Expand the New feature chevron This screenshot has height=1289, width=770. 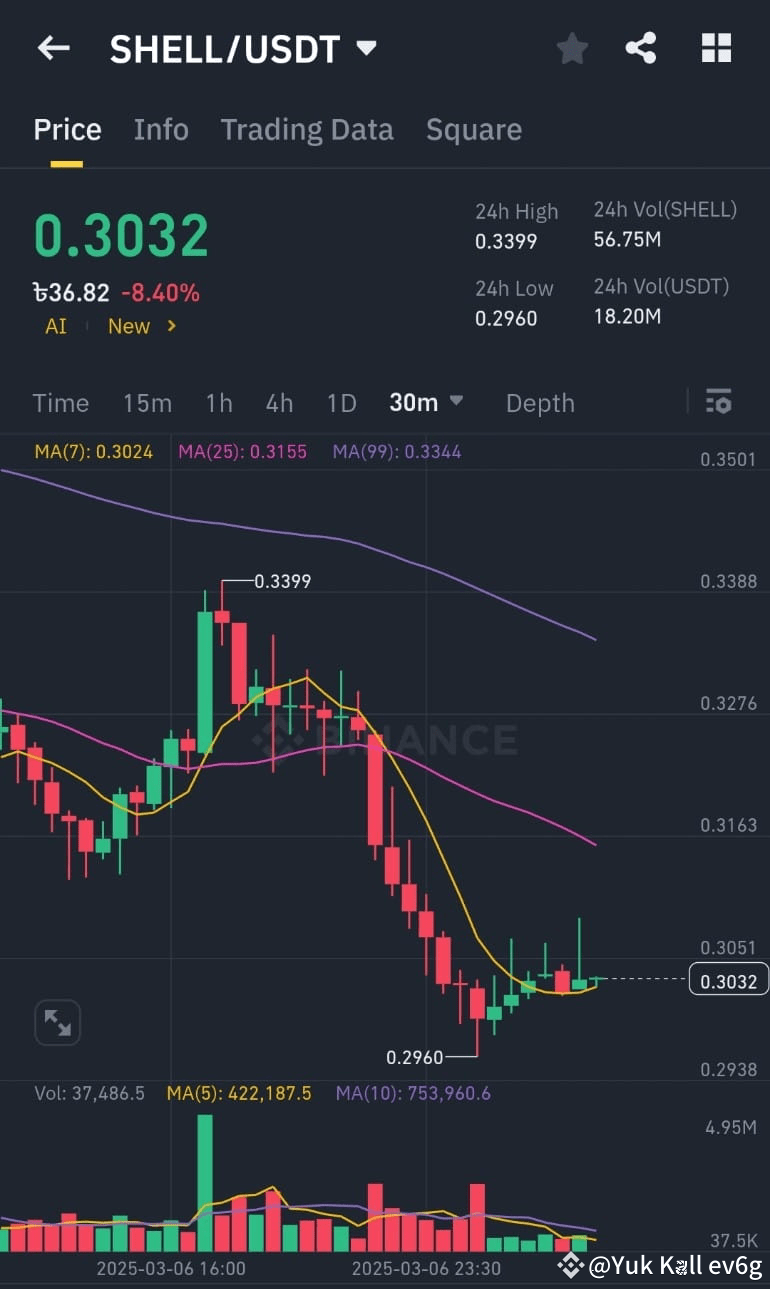[172, 326]
